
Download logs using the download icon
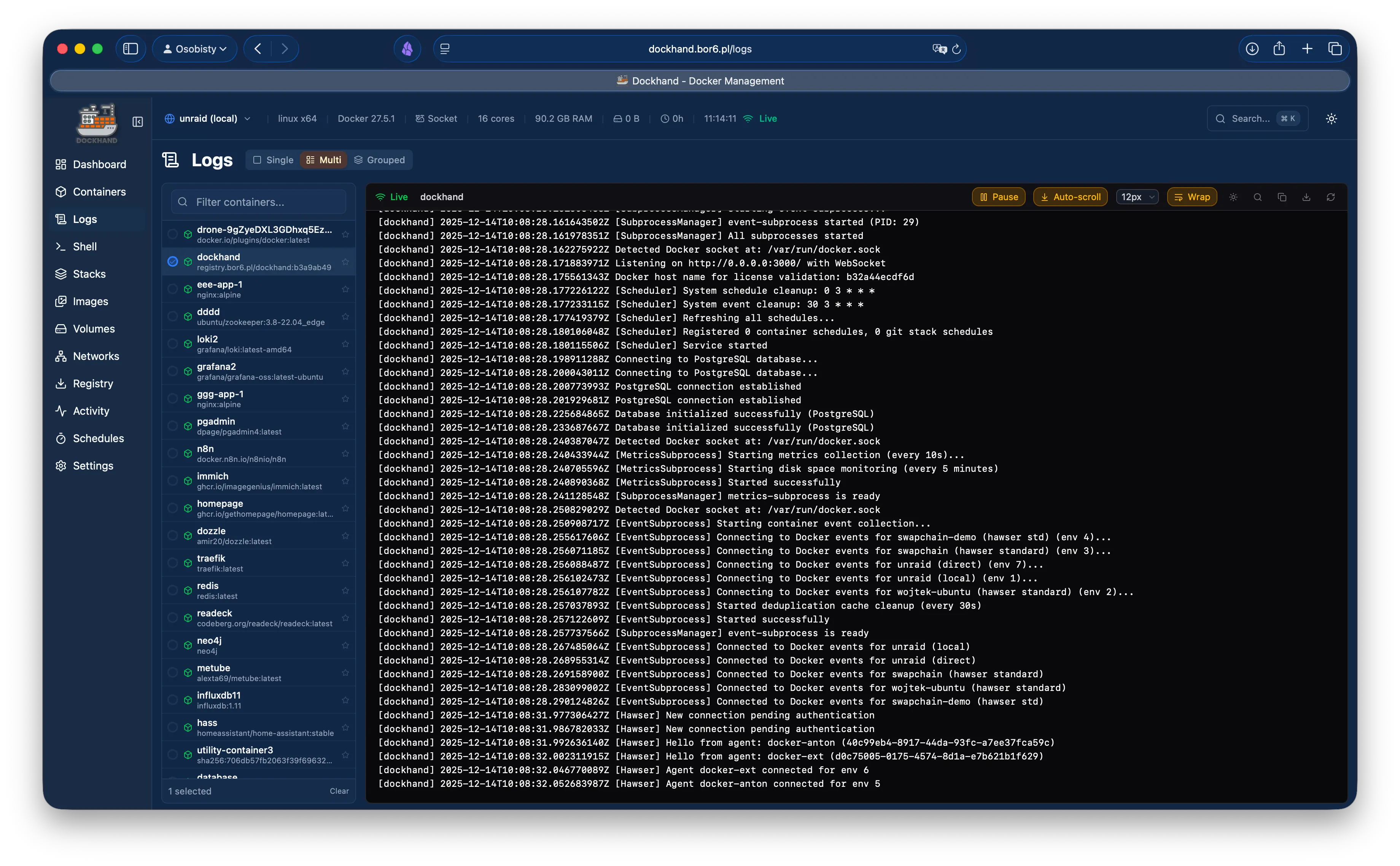click(1306, 196)
